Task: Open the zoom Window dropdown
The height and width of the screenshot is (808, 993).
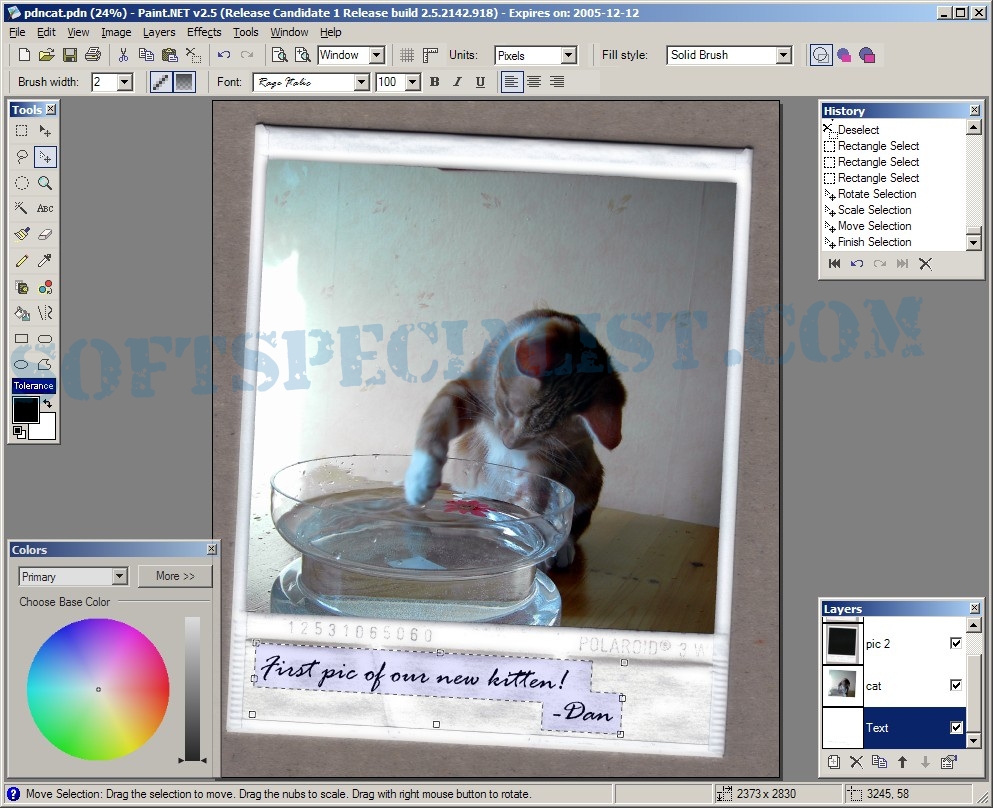Action: click(377, 55)
